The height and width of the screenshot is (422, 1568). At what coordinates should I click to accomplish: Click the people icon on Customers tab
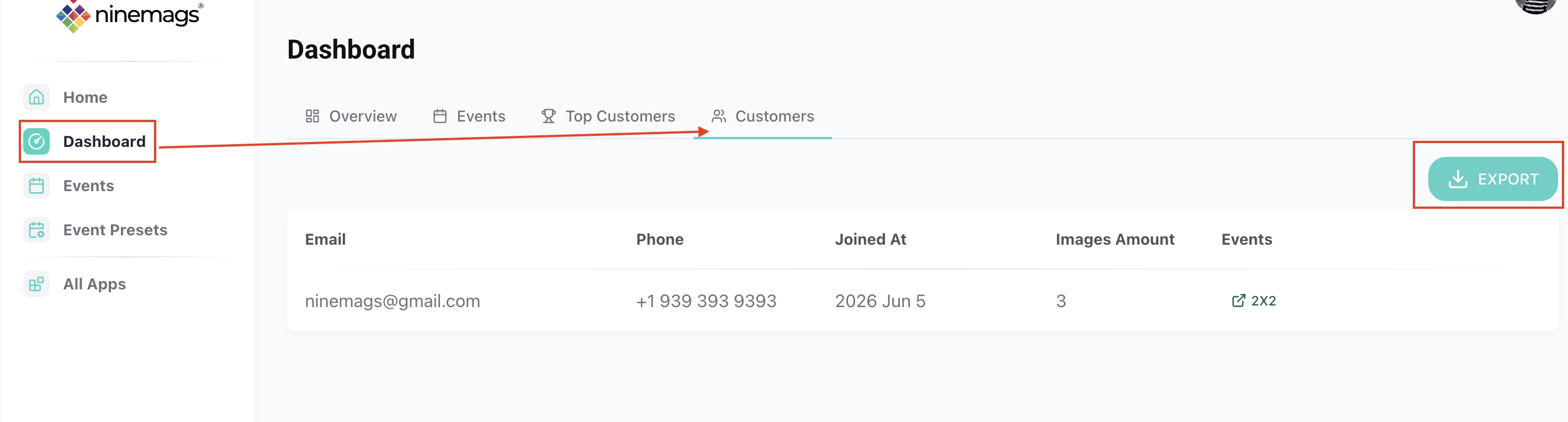pos(719,117)
